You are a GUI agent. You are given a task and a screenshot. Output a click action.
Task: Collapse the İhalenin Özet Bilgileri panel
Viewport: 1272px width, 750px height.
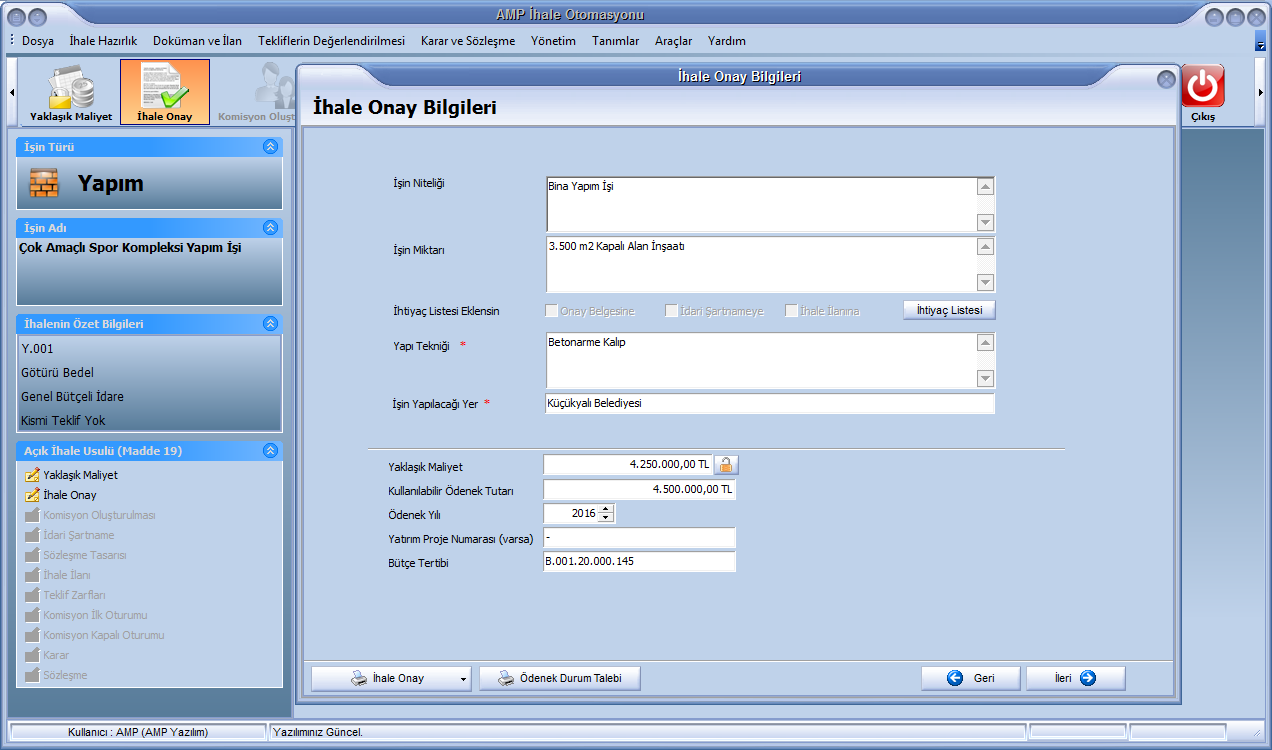point(270,324)
